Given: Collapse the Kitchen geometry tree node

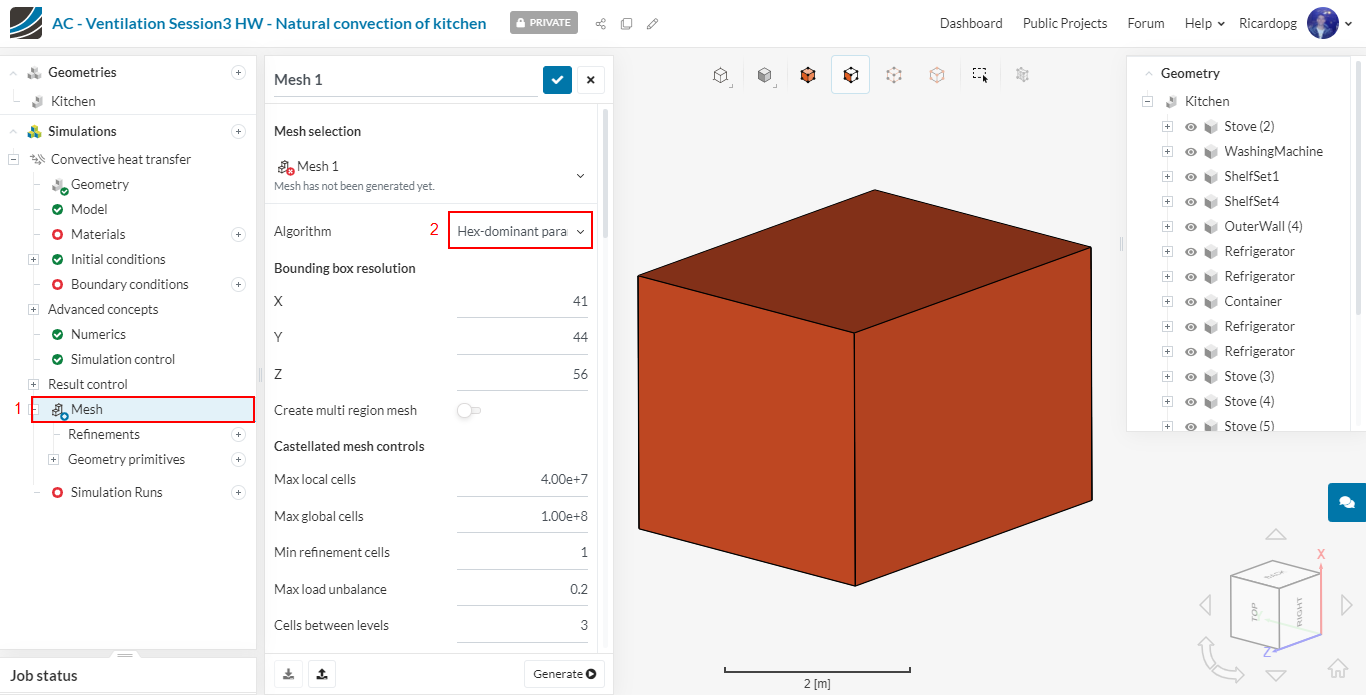Looking at the screenshot, I should click(x=1147, y=101).
